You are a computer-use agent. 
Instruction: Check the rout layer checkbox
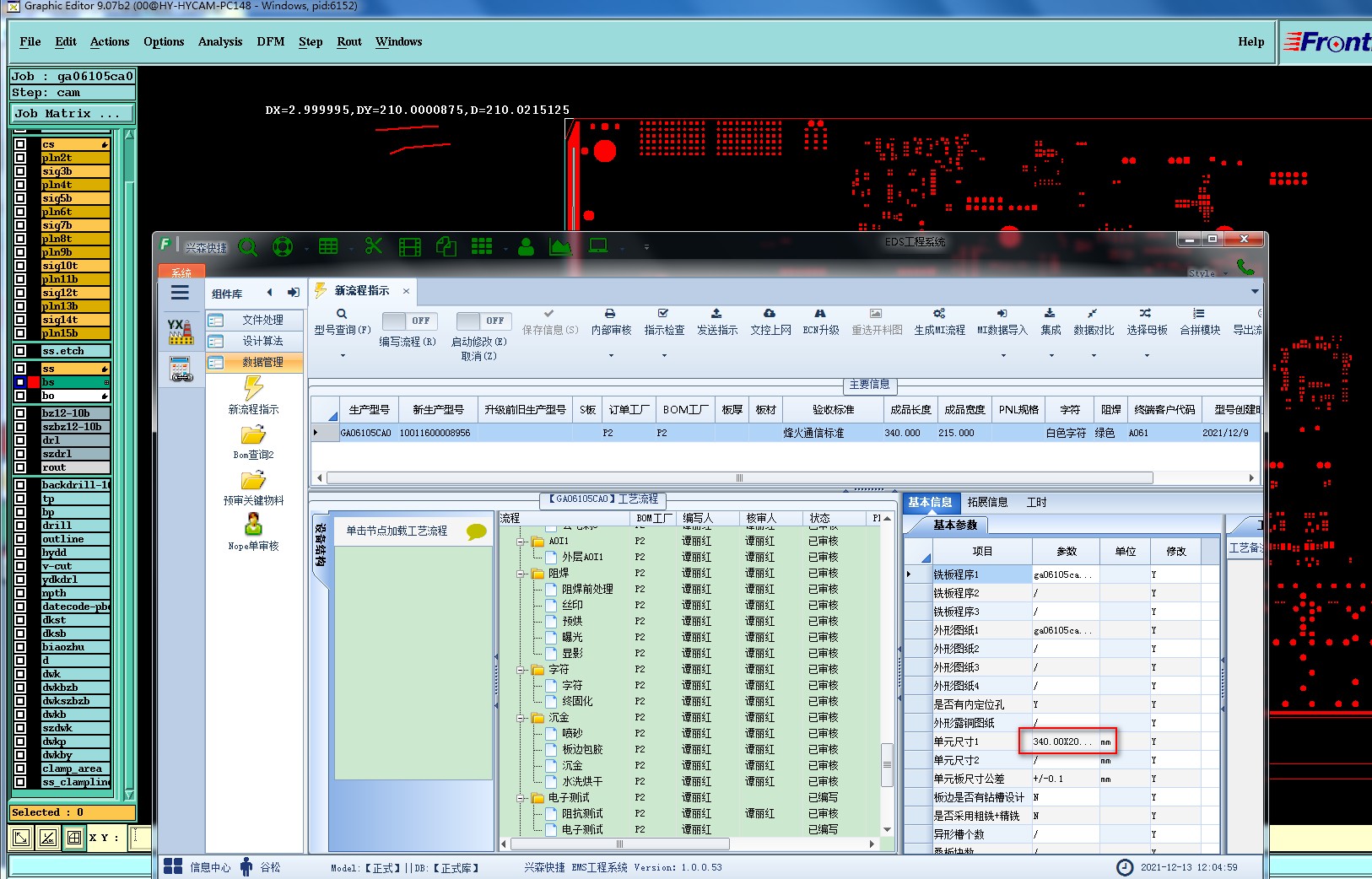(20, 467)
